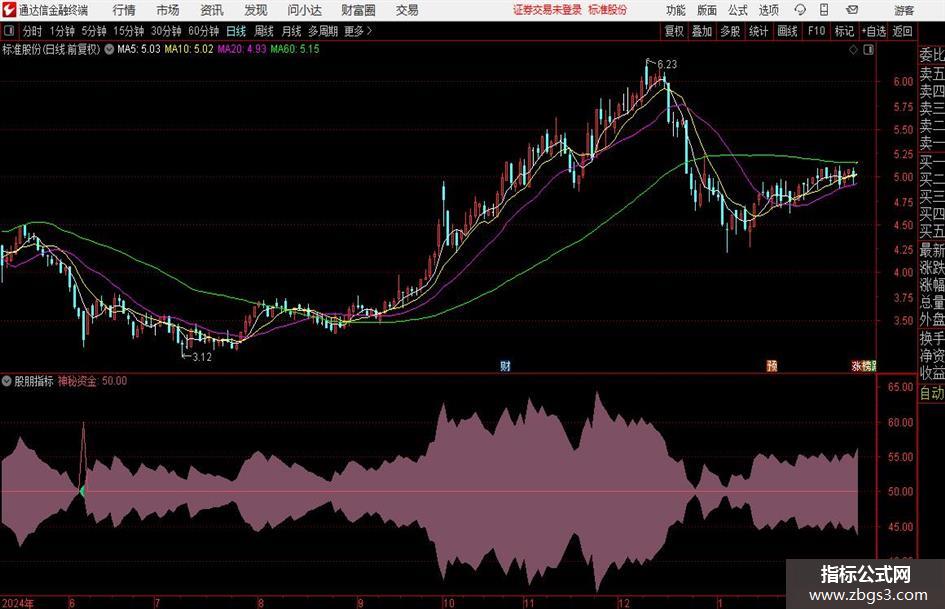Open the 行情 menu
The height and width of the screenshot is (609, 945).
(x=124, y=10)
